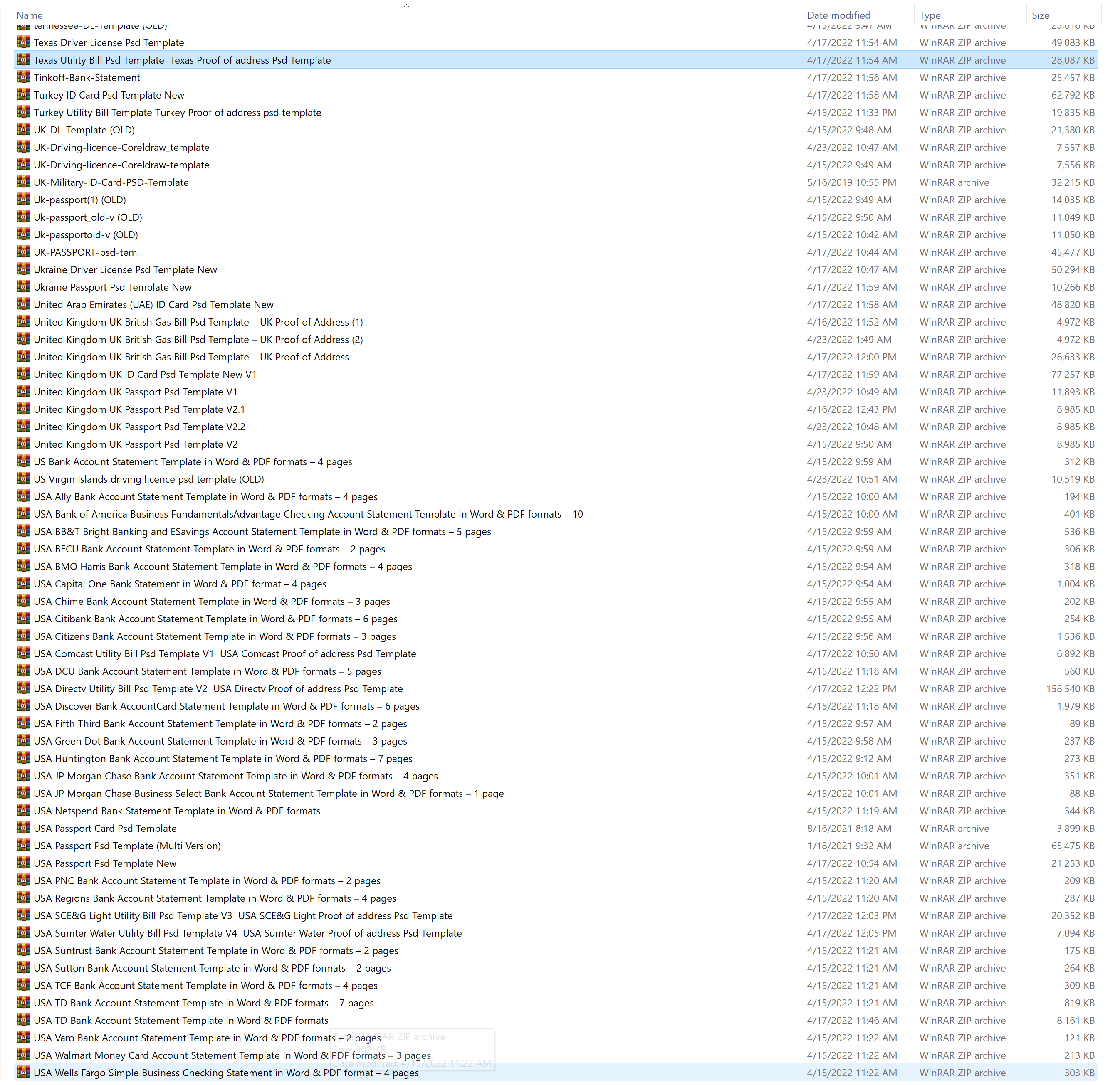1120x1085 pixels.
Task: Select the Texas Driver License Psd Template file
Action: pyautogui.click(x=109, y=43)
